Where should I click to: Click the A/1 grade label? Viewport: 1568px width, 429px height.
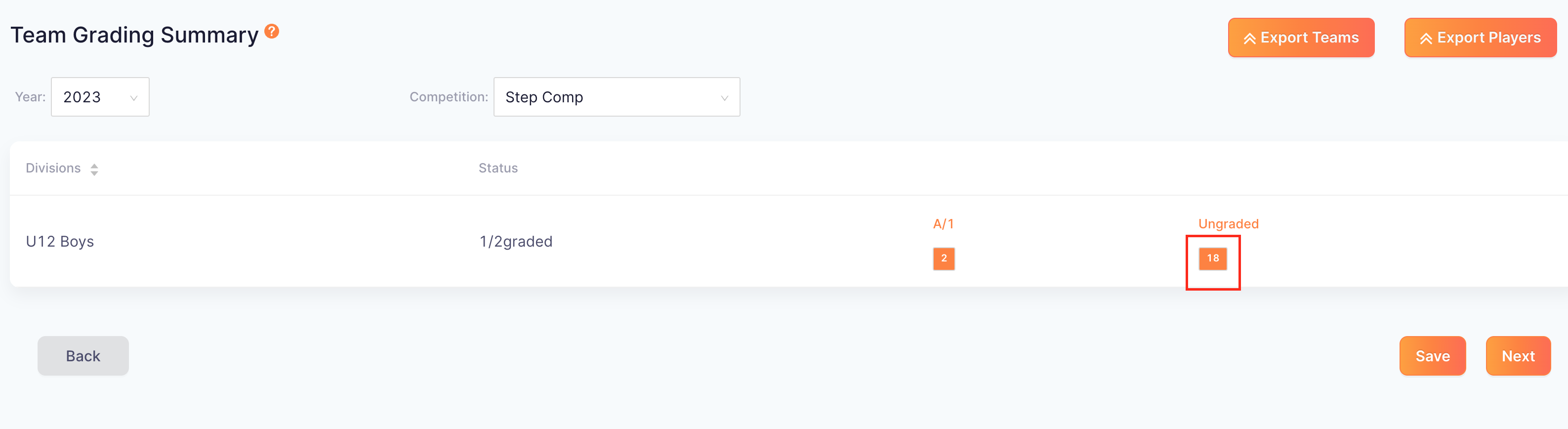944,223
